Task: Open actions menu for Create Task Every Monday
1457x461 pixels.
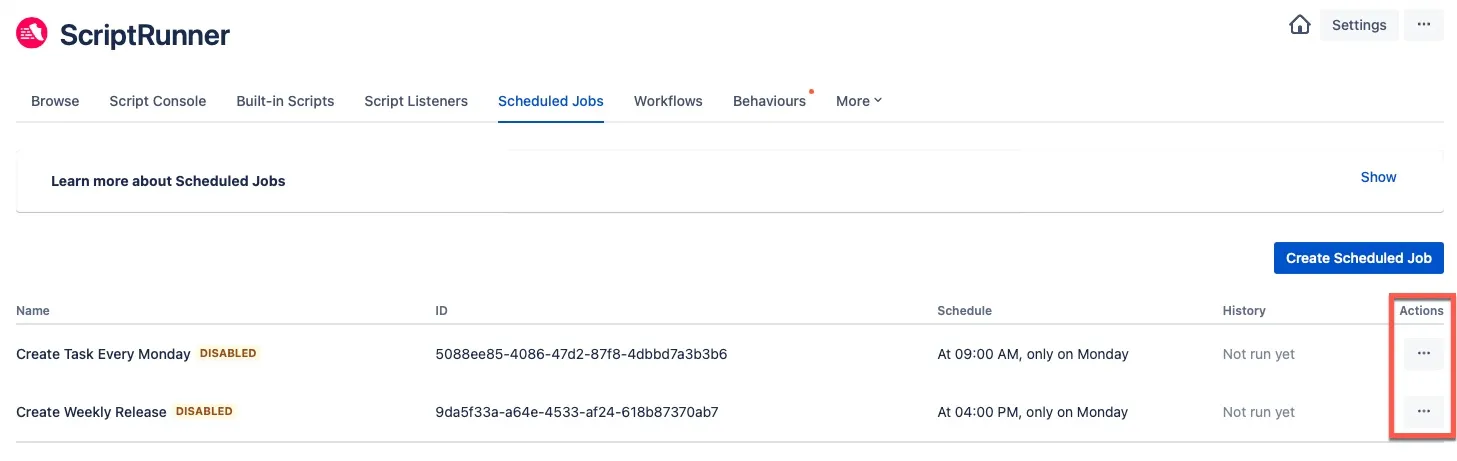Action: (x=1424, y=354)
